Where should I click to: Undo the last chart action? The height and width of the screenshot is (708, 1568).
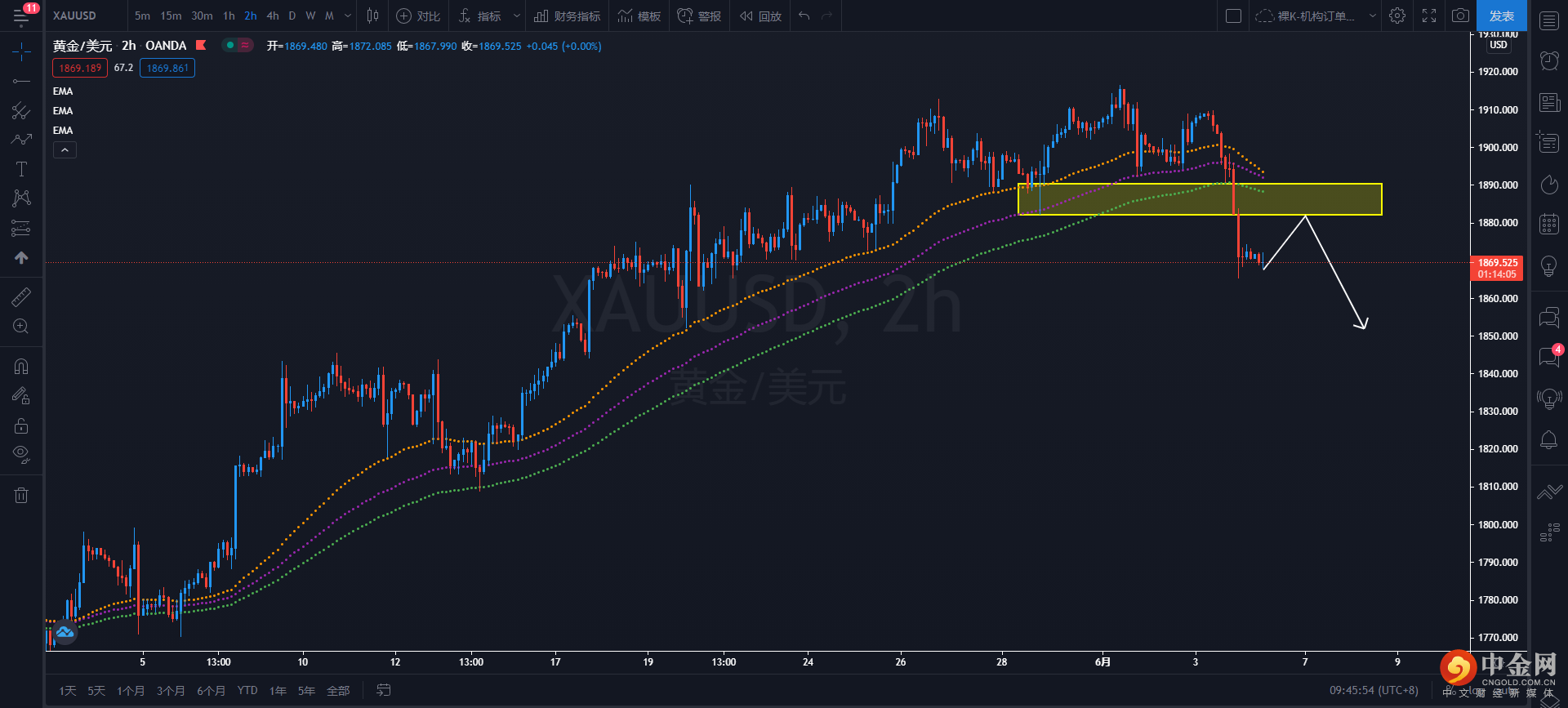tap(804, 16)
